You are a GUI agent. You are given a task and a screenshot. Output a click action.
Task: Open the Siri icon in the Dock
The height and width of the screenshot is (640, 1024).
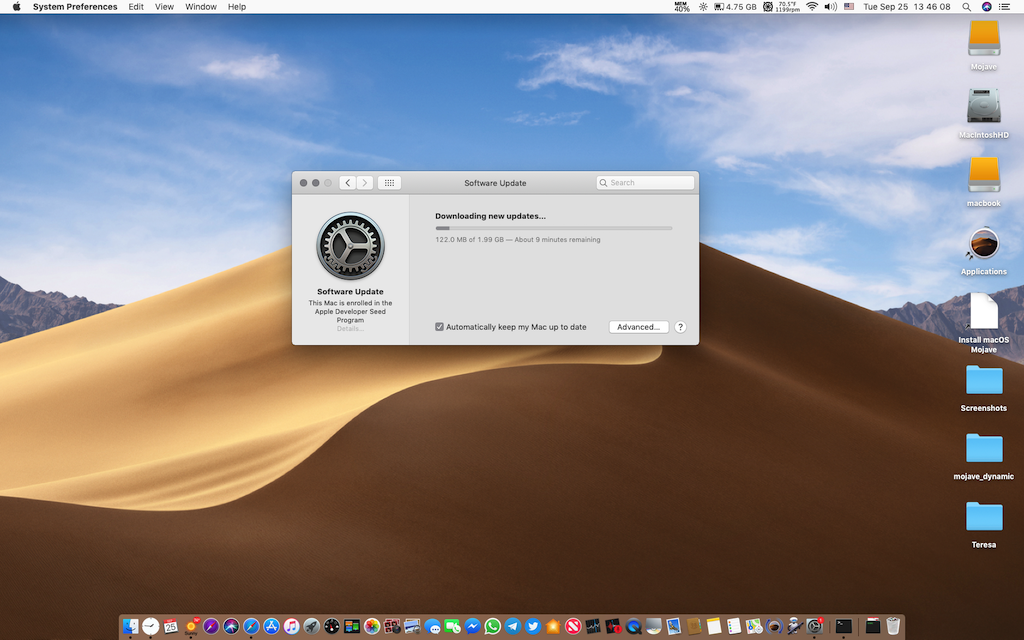point(231,626)
